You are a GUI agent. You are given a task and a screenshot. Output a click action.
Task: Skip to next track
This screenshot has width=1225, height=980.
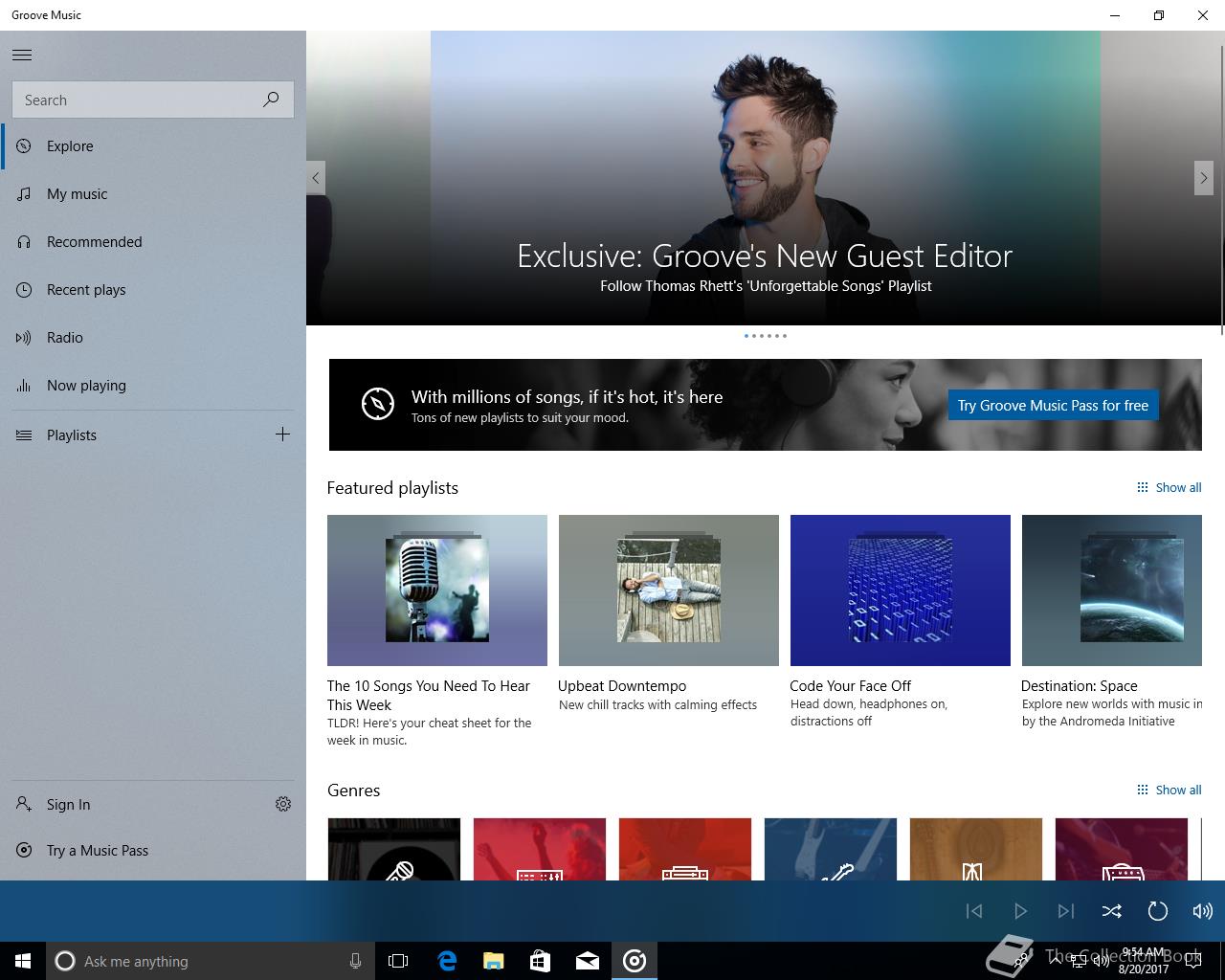[x=1066, y=911]
